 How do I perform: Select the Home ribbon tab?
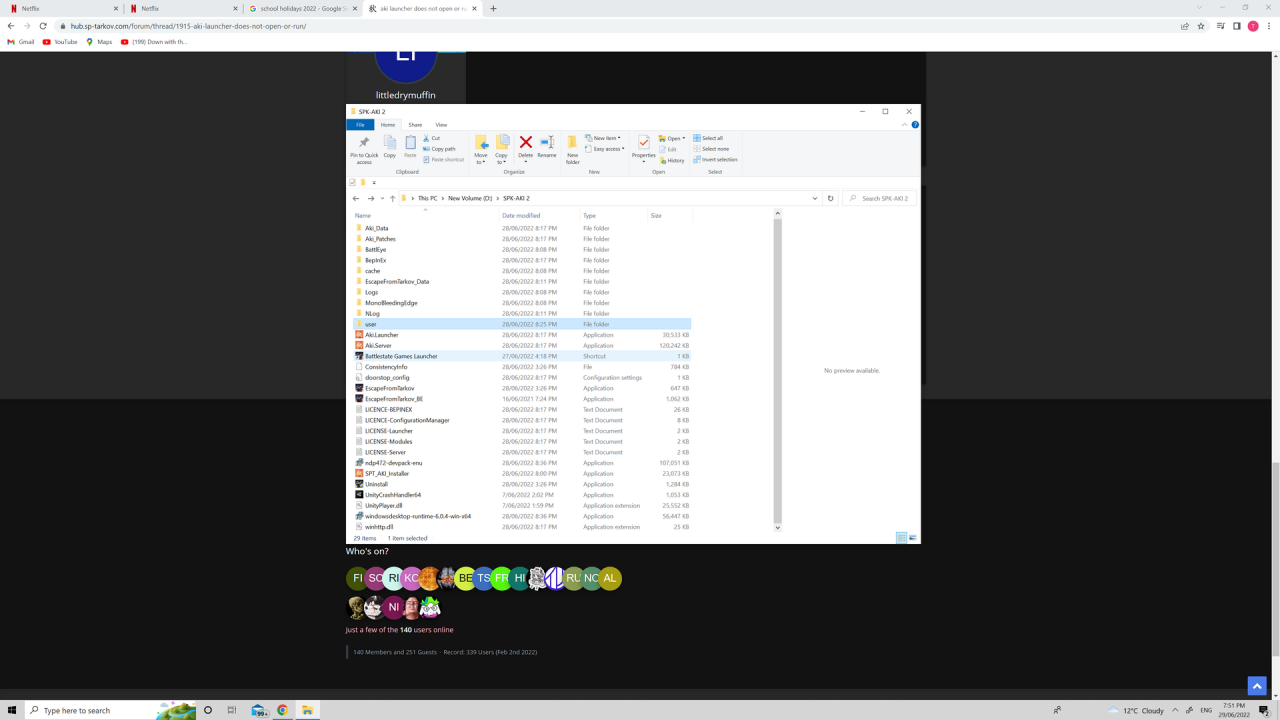[388, 125]
